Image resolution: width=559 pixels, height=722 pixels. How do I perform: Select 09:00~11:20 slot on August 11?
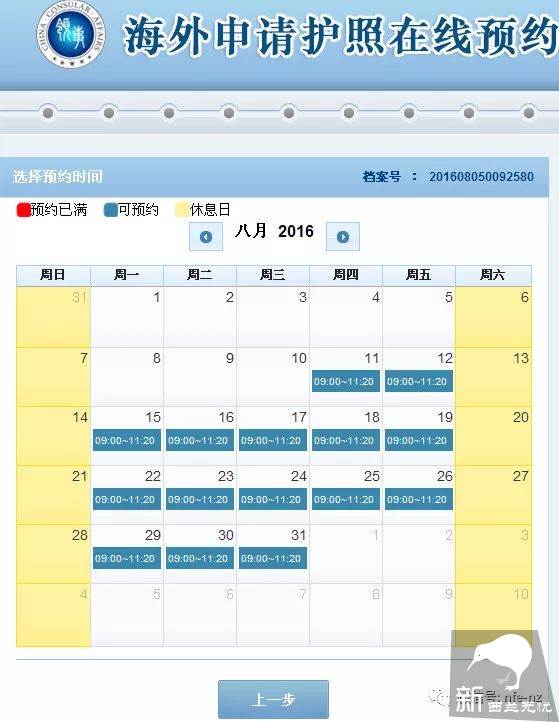pos(345,381)
